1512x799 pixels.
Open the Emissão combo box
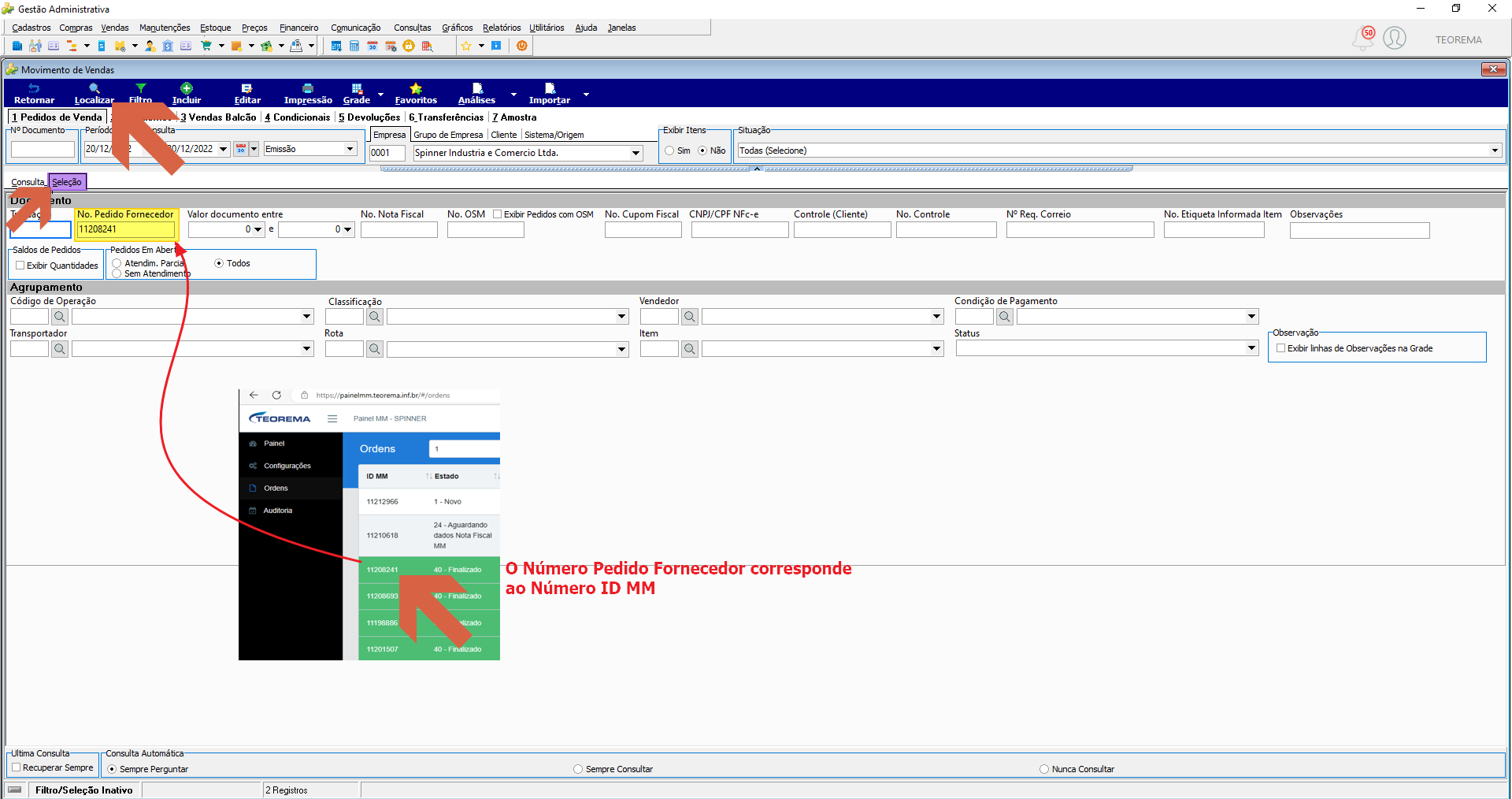(310, 149)
